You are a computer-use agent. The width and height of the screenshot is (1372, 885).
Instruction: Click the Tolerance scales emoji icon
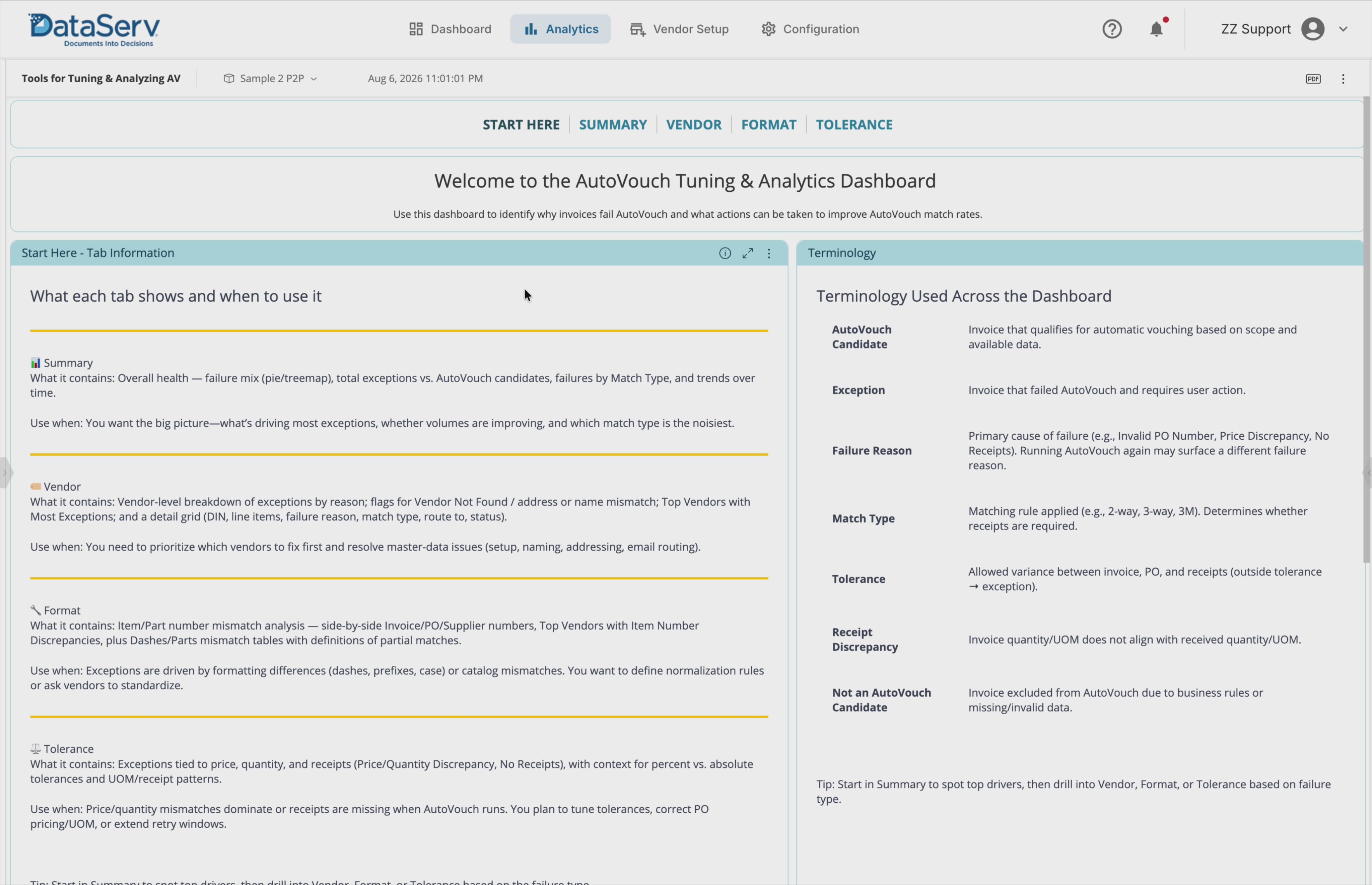pyautogui.click(x=36, y=749)
